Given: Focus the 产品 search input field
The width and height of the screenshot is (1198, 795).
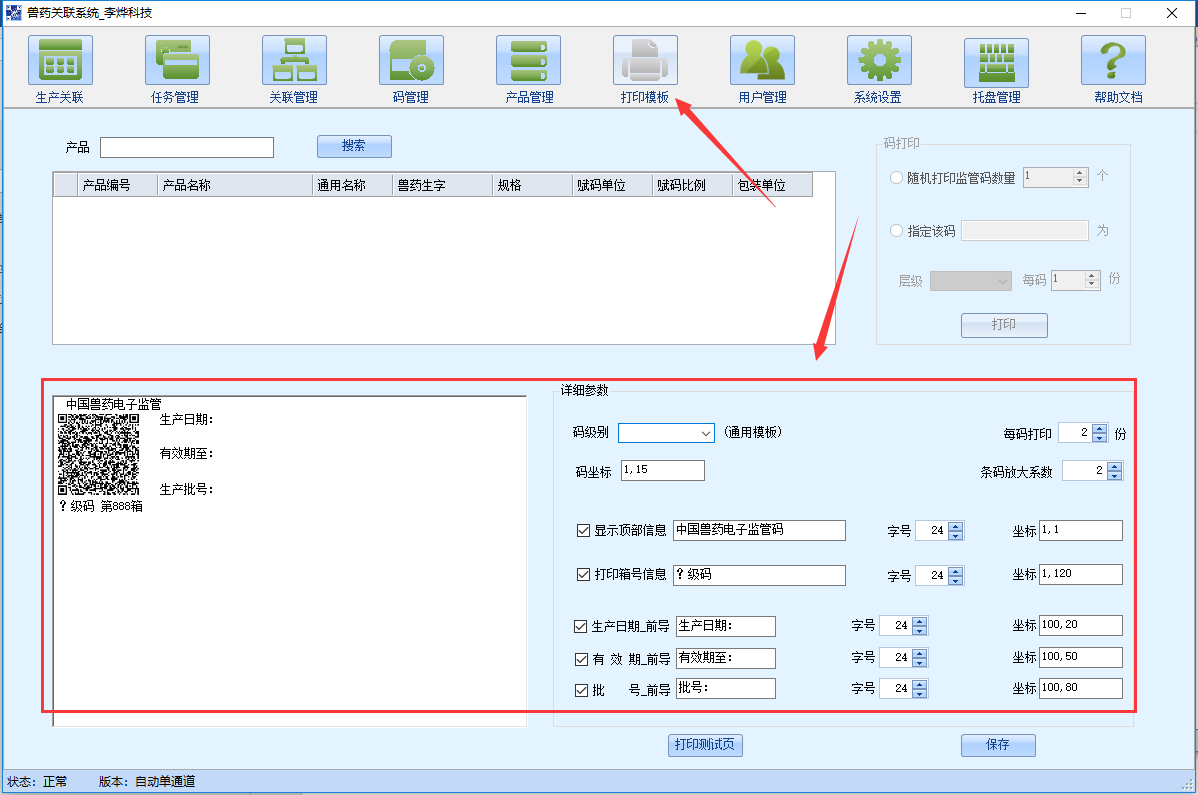Looking at the screenshot, I should (187, 147).
